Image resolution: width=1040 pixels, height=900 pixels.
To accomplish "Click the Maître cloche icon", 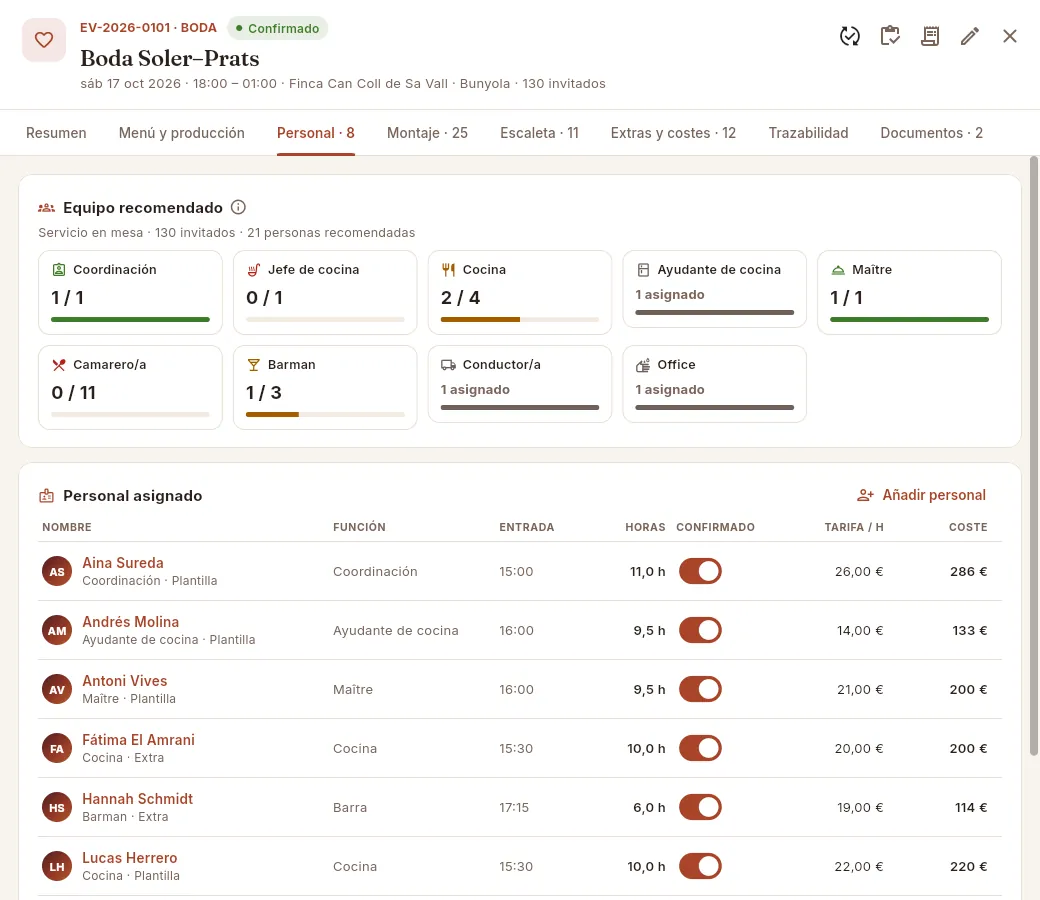I will point(838,270).
